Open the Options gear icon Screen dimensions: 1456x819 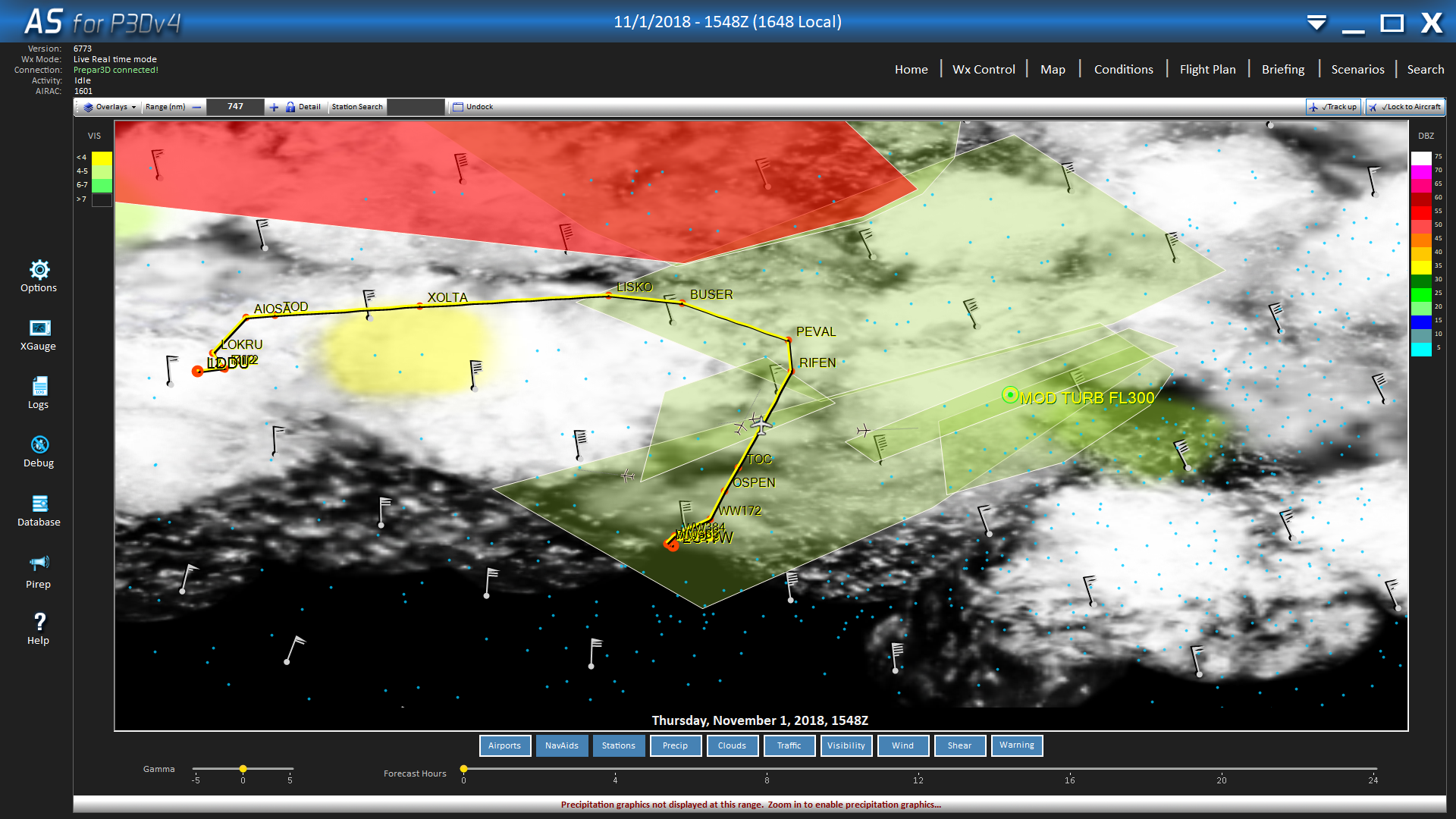click(39, 270)
